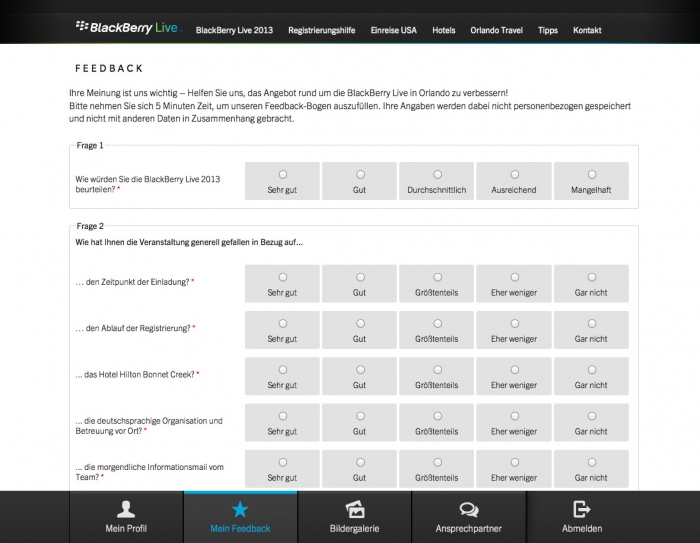
Task: Rate deutschsprachige Organisation as Sehr gut
Action: click(283, 416)
